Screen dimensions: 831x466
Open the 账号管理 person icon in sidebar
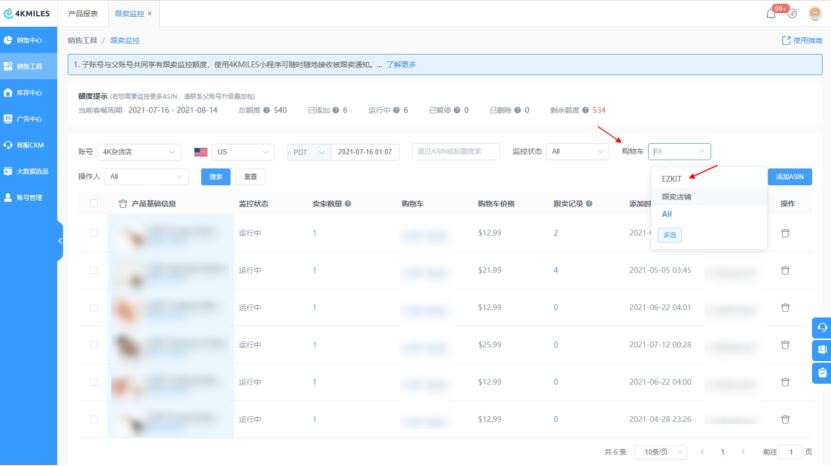point(8,197)
